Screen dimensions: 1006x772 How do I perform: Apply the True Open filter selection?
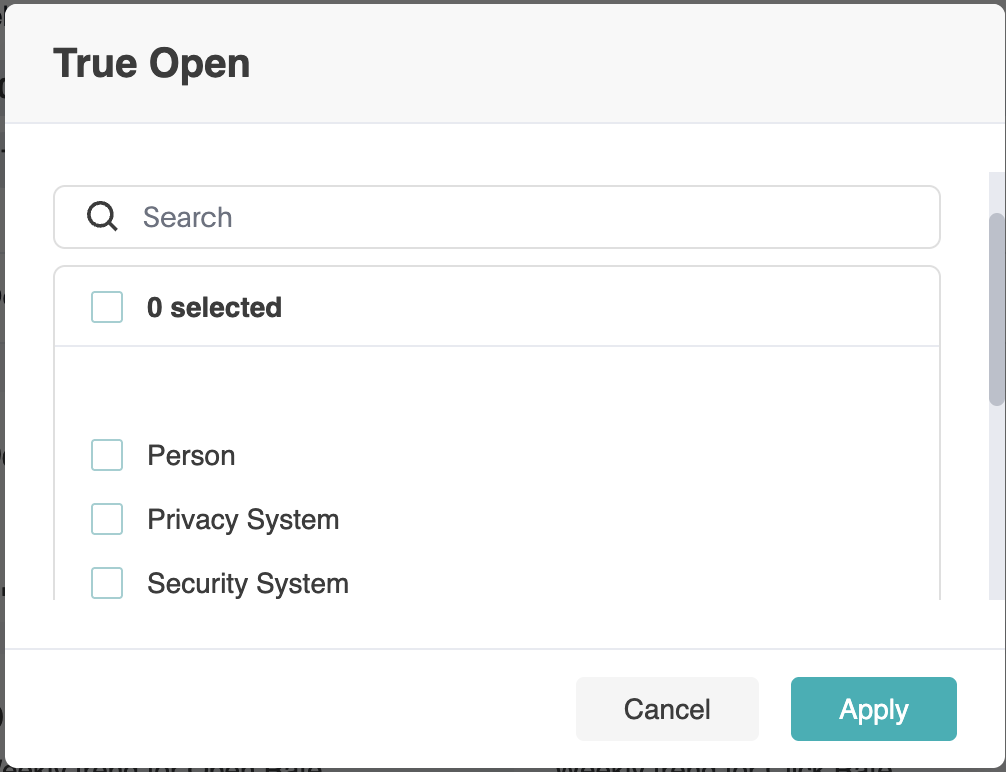[874, 709]
